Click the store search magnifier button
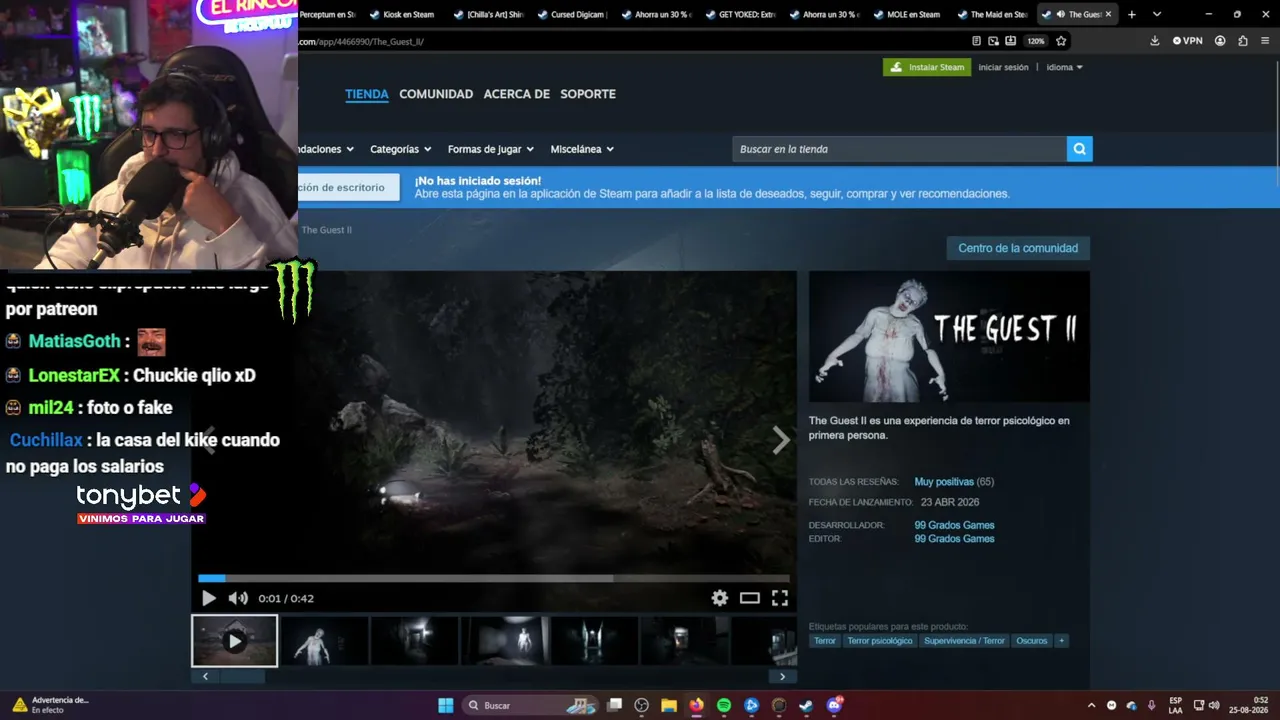The width and height of the screenshot is (1280, 720). click(x=1079, y=149)
